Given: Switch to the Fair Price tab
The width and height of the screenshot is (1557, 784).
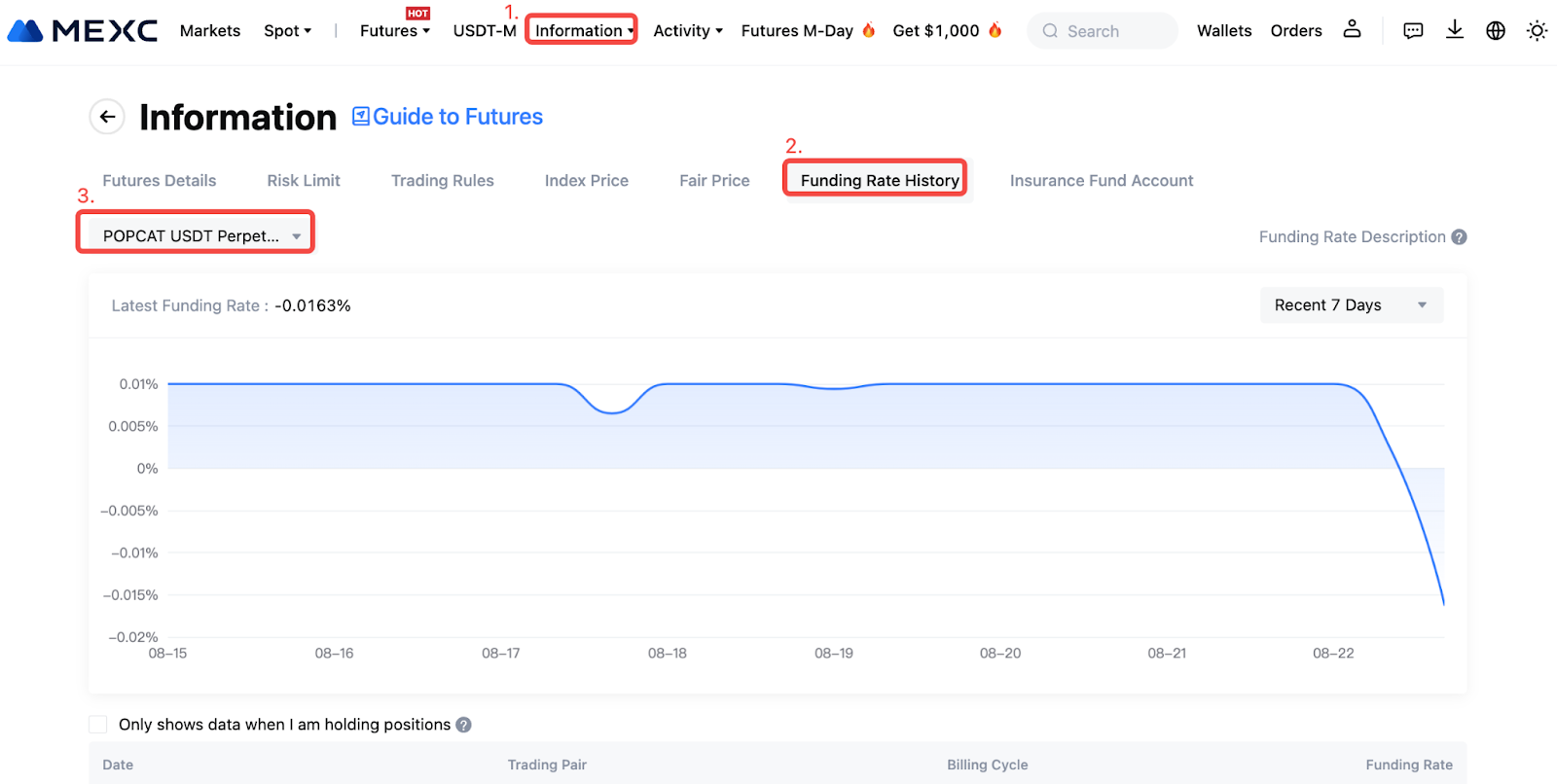Looking at the screenshot, I should pyautogui.click(x=714, y=181).
